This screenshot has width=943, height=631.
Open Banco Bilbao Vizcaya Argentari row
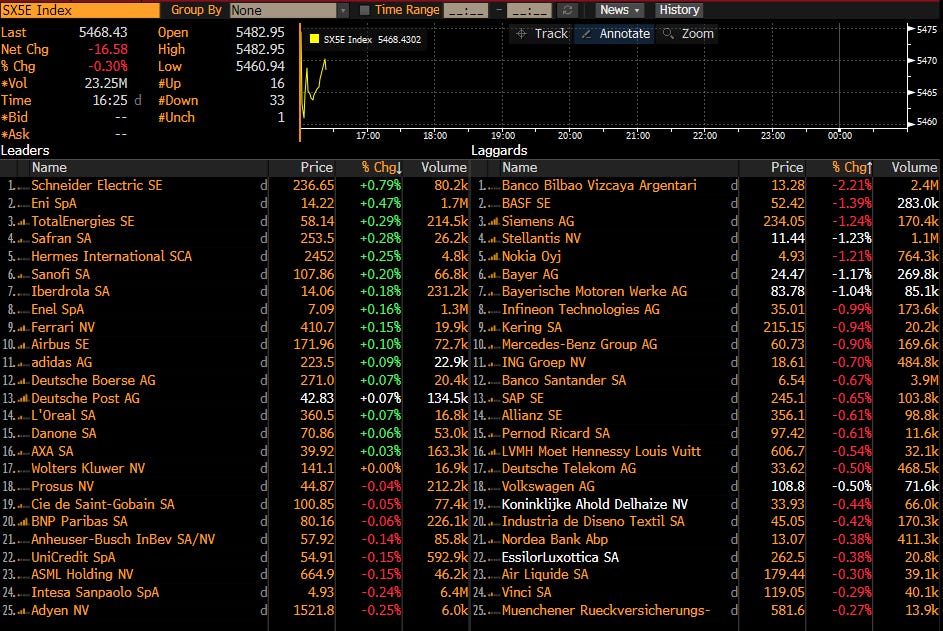(705, 185)
